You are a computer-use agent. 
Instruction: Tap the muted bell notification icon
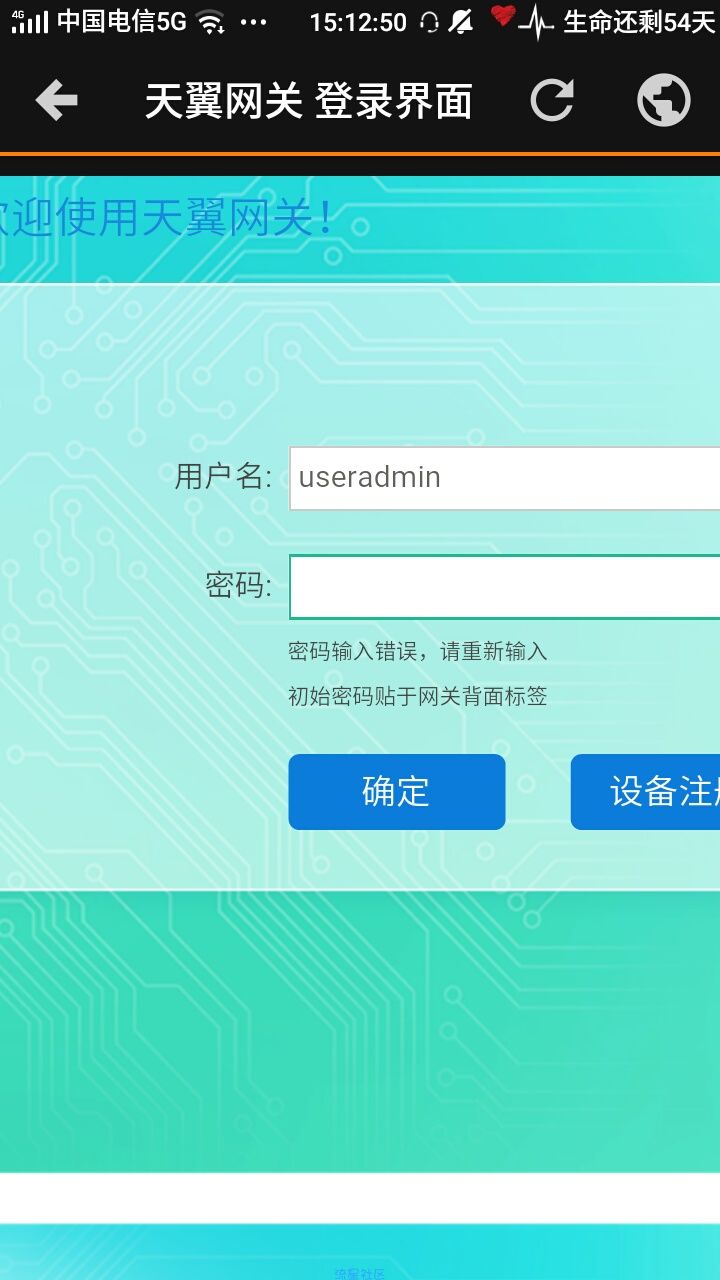[x=461, y=22]
